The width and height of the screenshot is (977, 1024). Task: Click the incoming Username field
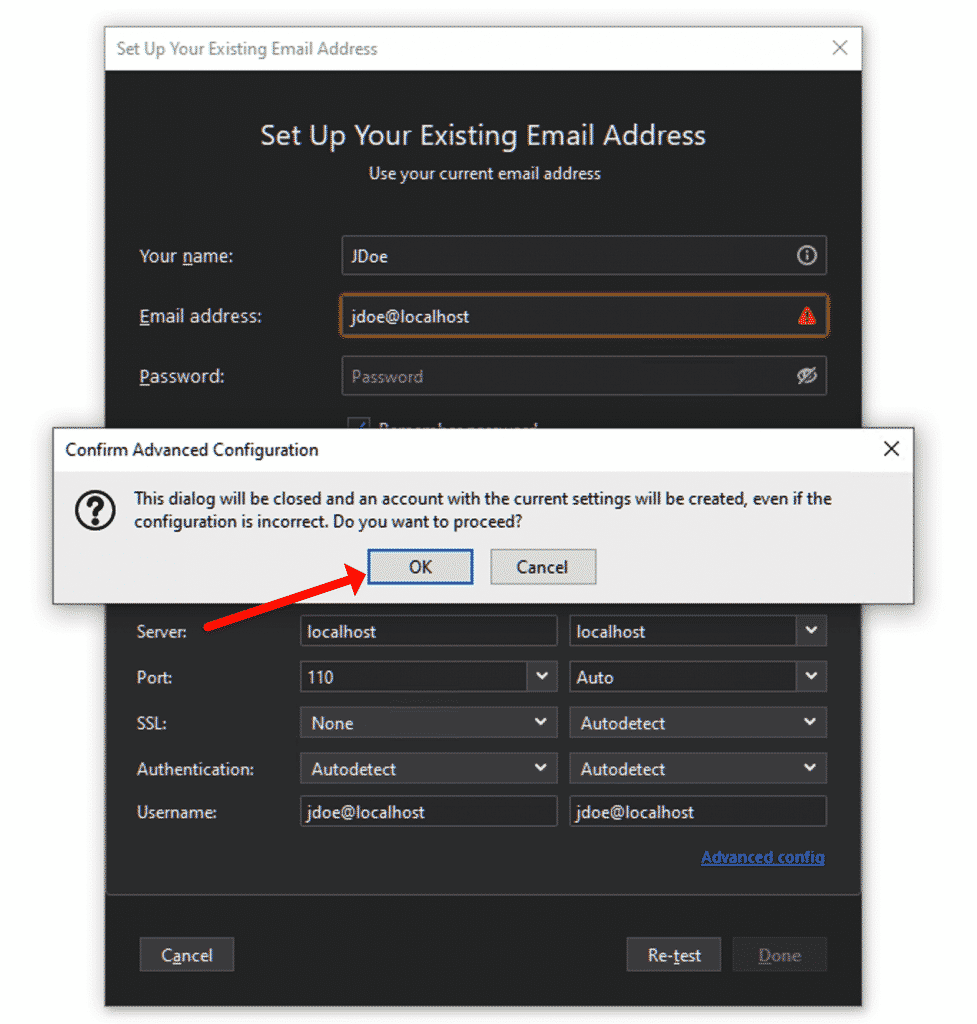tap(428, 812)
